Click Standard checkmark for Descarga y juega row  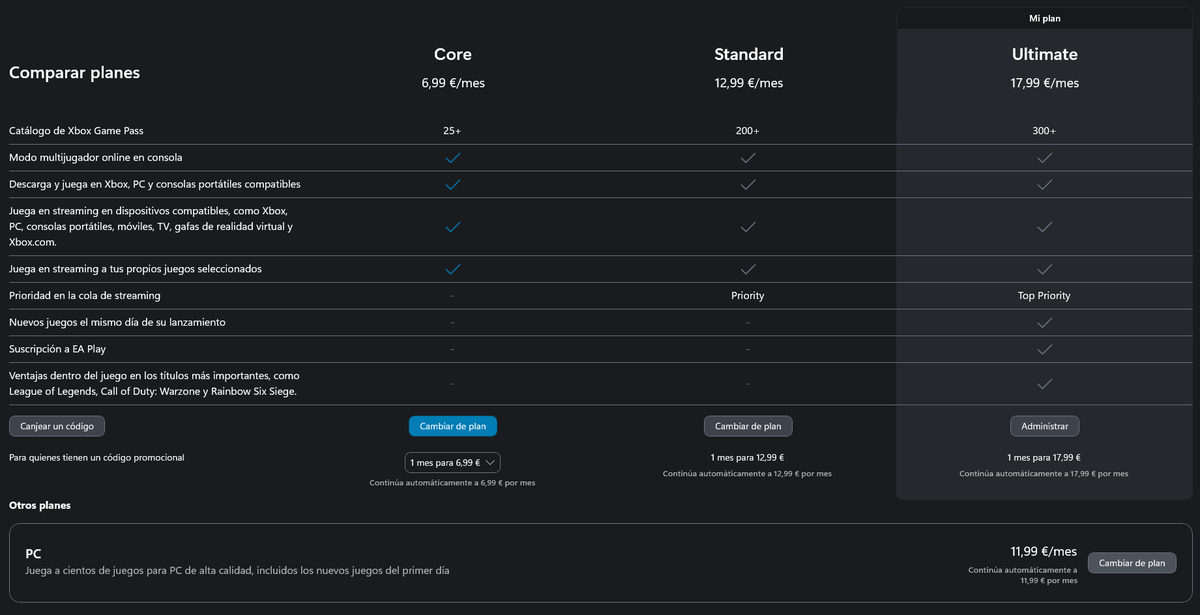[748, 185]
